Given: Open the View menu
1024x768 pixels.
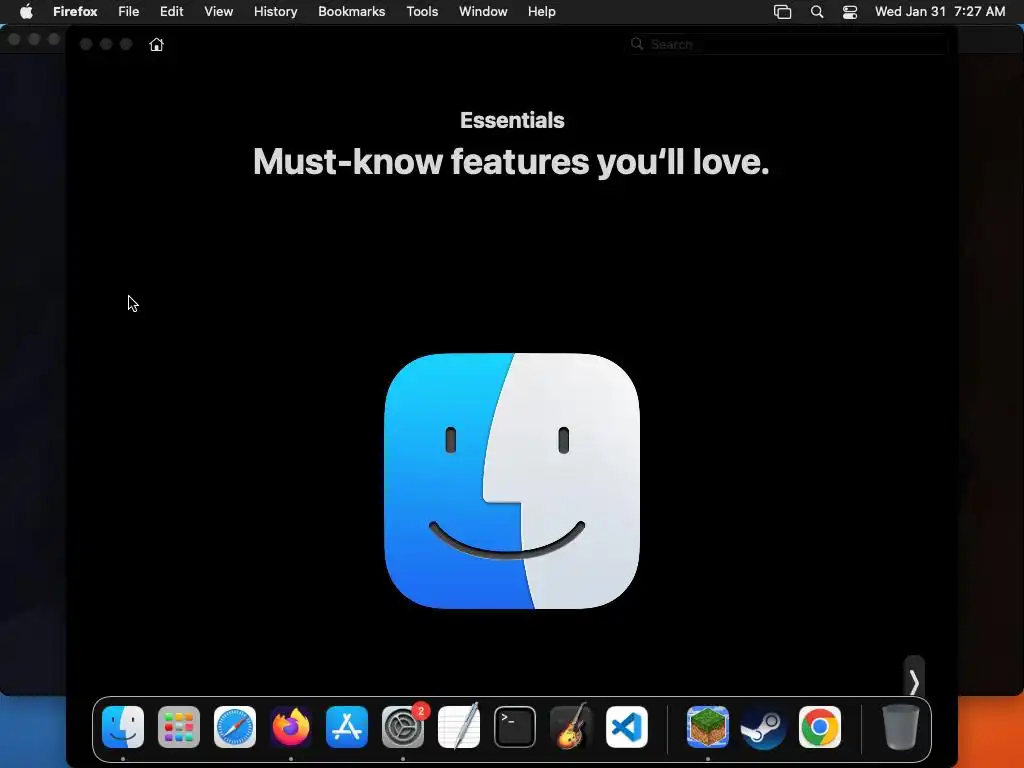Looking at the screenshot, I should (218, 11).
